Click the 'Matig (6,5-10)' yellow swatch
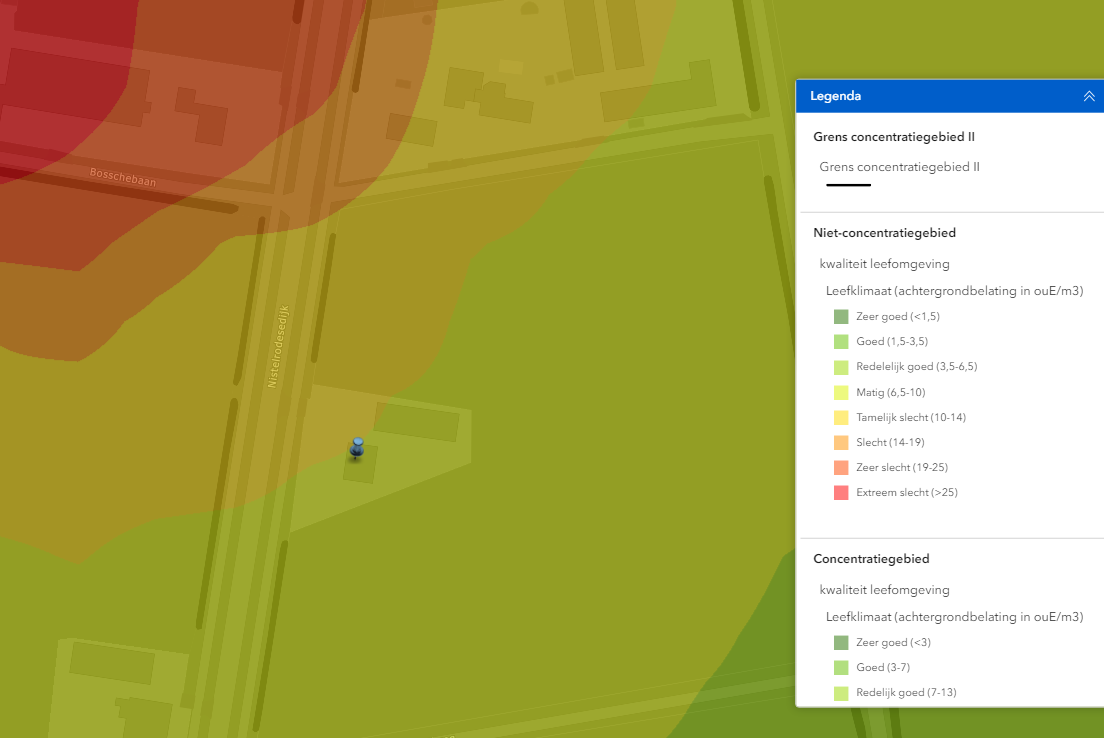1104x738 pixels. [x=841, y=392]
